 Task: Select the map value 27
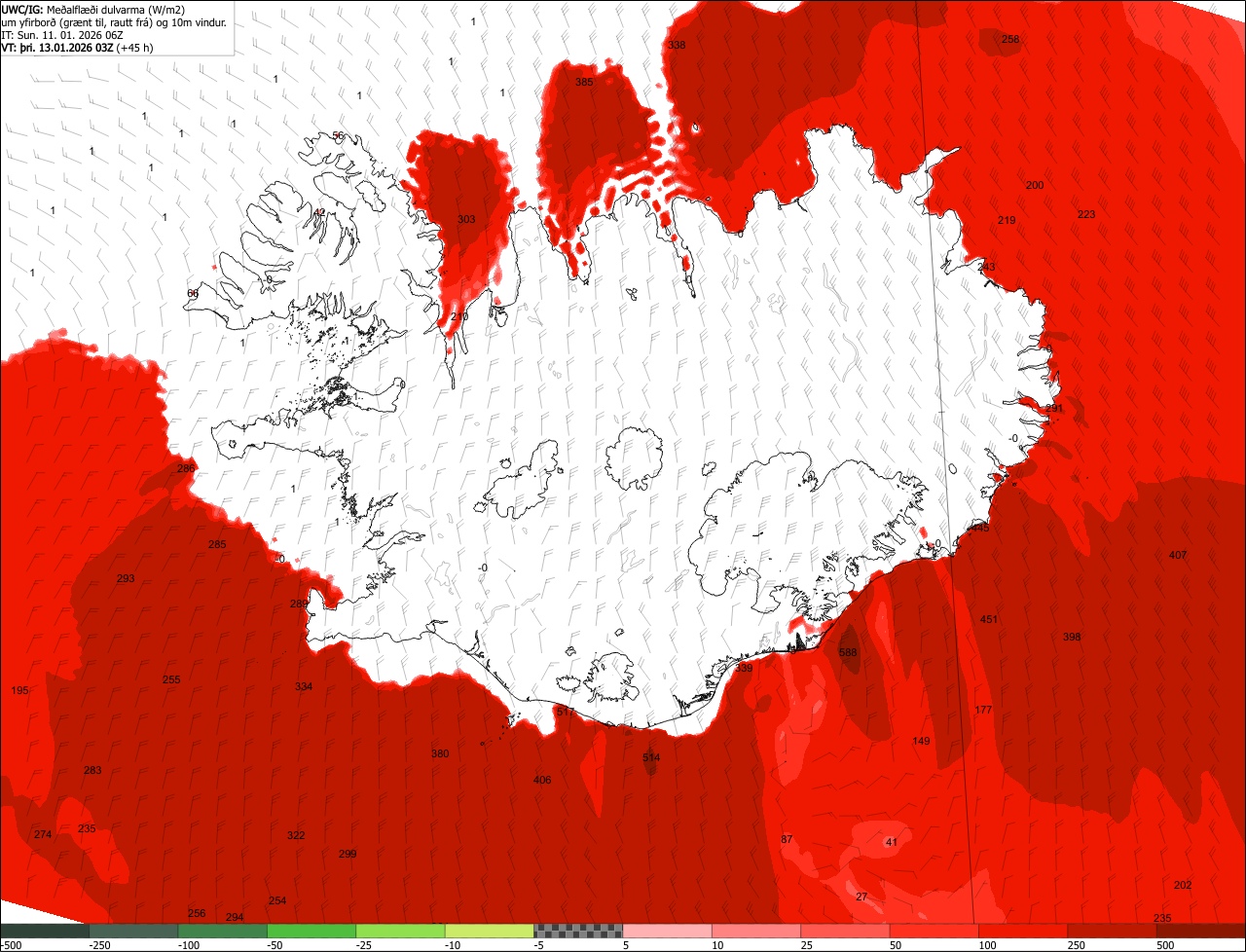[861, 897]
